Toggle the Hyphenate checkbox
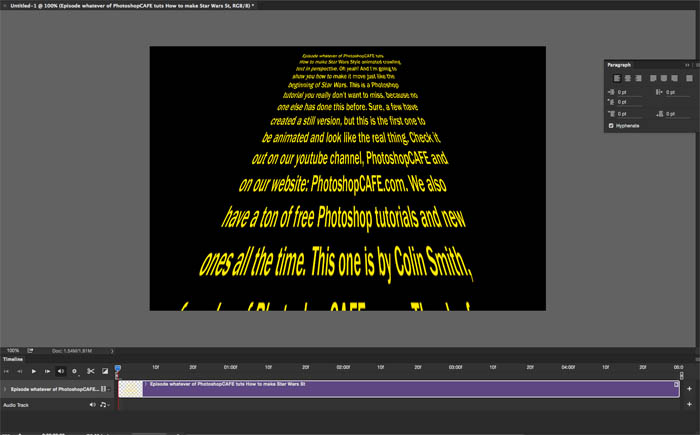 612,126
